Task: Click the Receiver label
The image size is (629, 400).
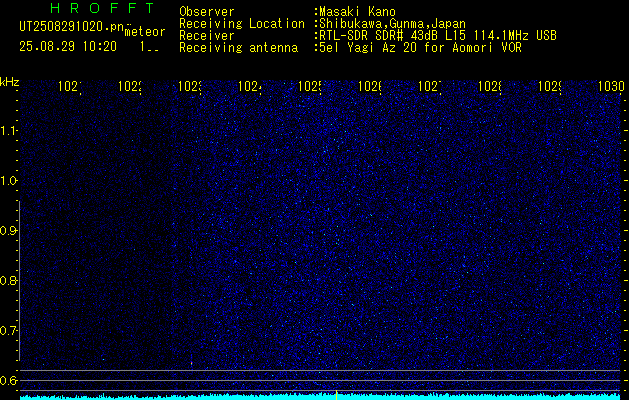Action: [207, 36]
